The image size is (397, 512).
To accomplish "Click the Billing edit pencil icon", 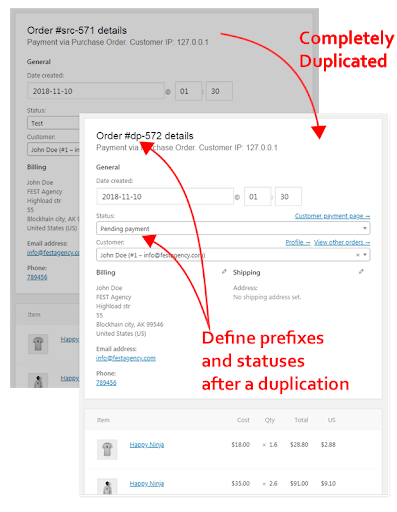I will click(x=224, y=272).
